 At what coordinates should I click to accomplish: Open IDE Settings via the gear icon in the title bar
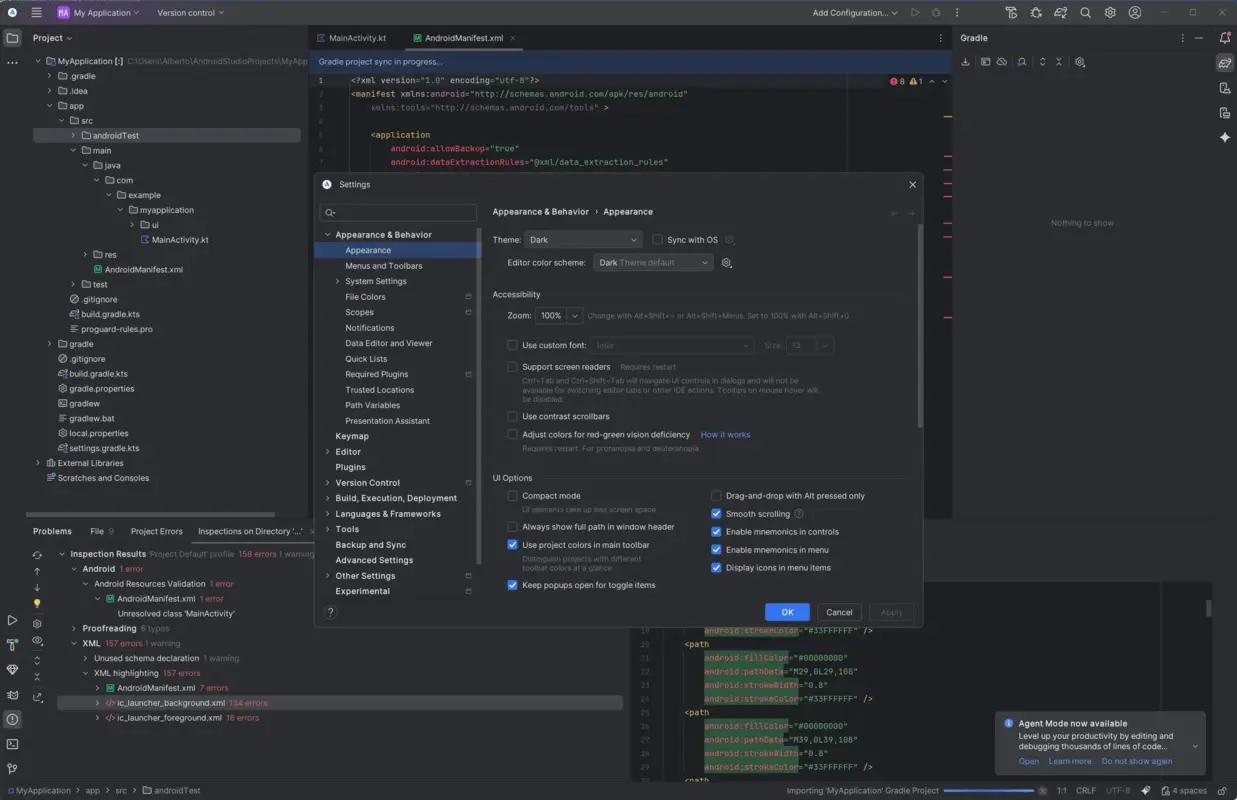tap(1109, 12)
